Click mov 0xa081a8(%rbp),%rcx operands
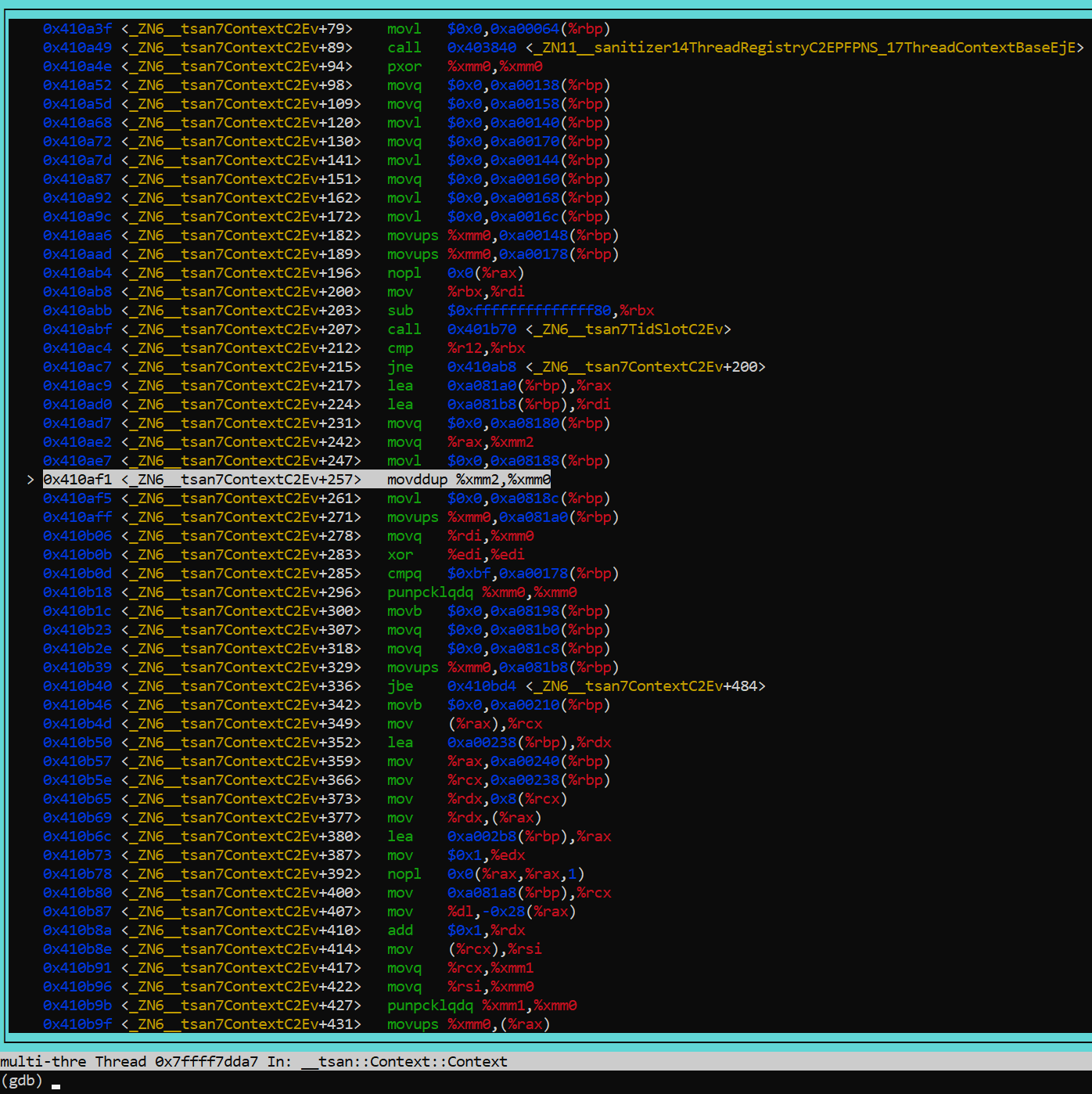 click(x=529, y=893)
